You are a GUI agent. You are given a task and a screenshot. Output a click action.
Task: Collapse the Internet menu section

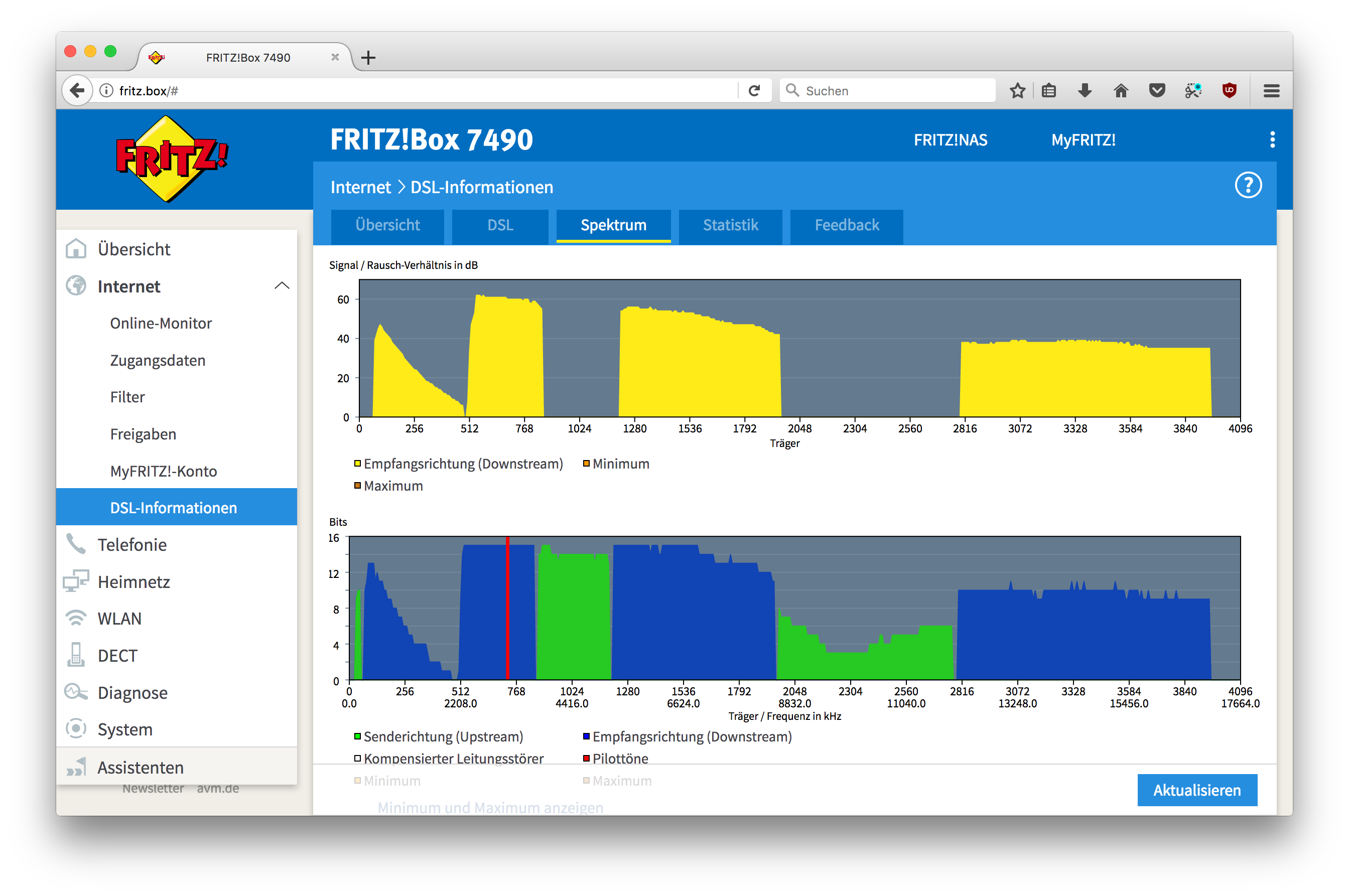[x=282, y=286]
